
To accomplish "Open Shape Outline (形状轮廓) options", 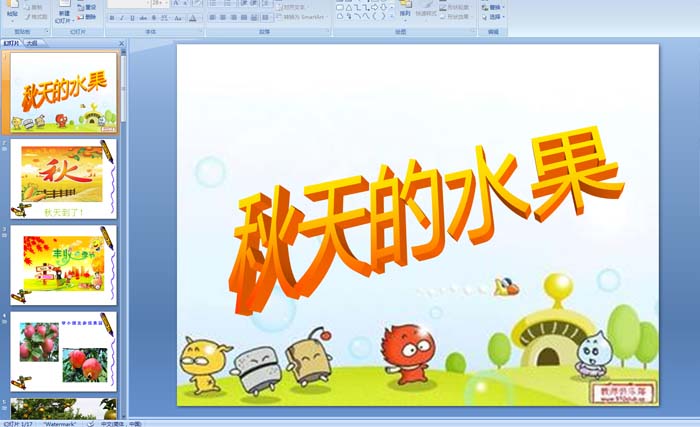I will 454,8.
